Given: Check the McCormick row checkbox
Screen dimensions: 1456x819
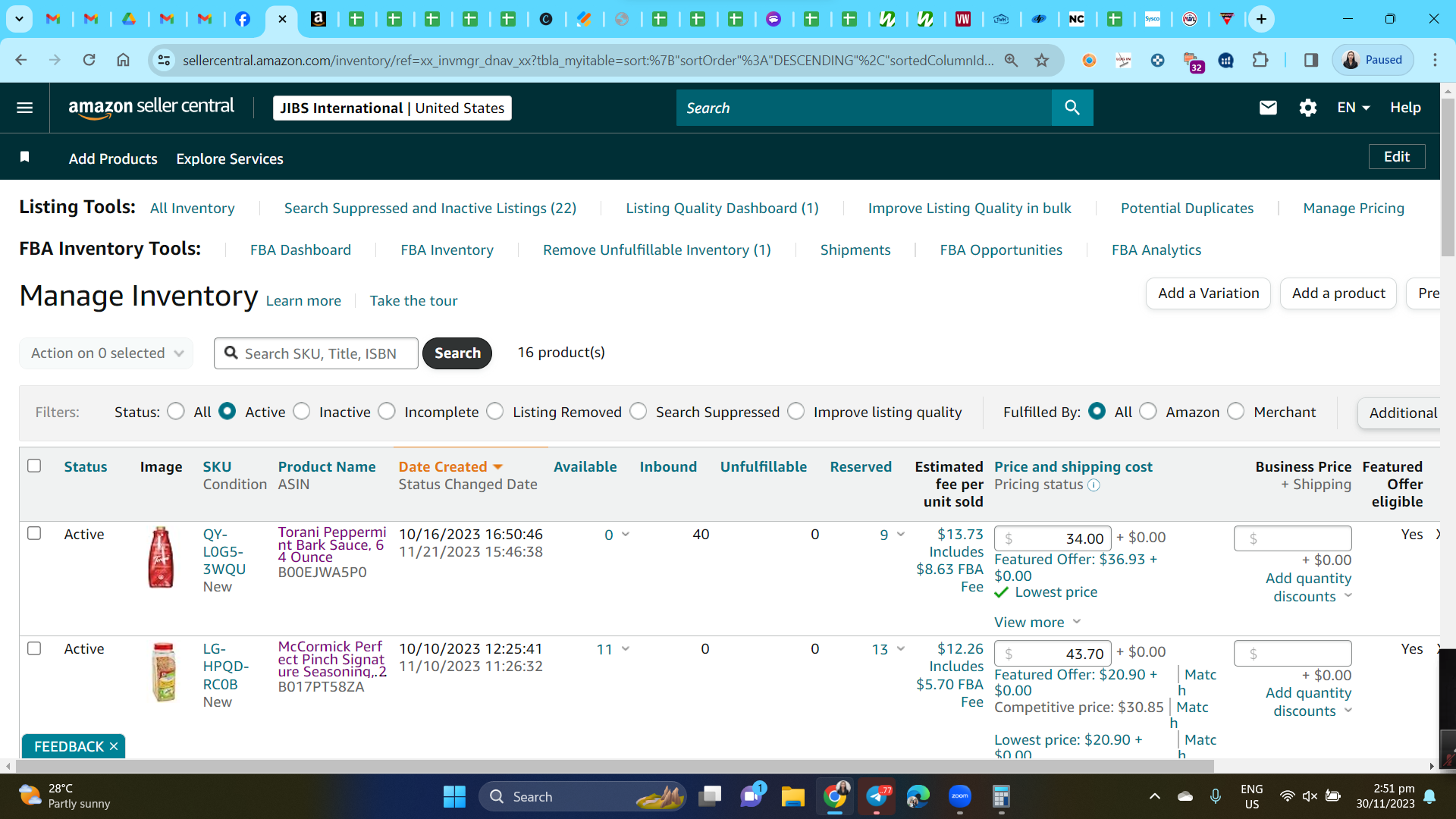Looking at the screenshot, I should point(34,648).
